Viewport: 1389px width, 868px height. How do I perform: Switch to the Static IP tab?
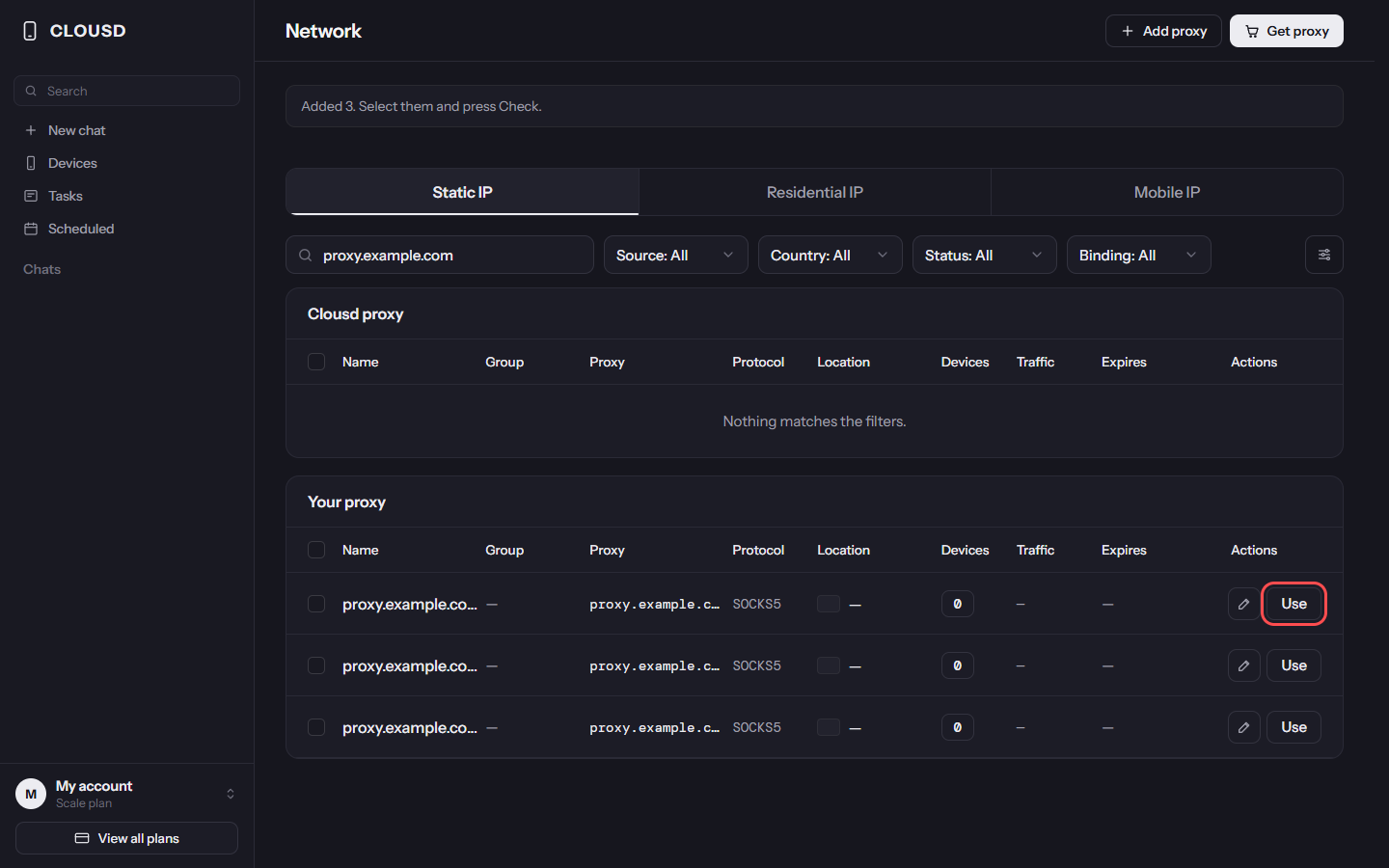click(463, 192)
